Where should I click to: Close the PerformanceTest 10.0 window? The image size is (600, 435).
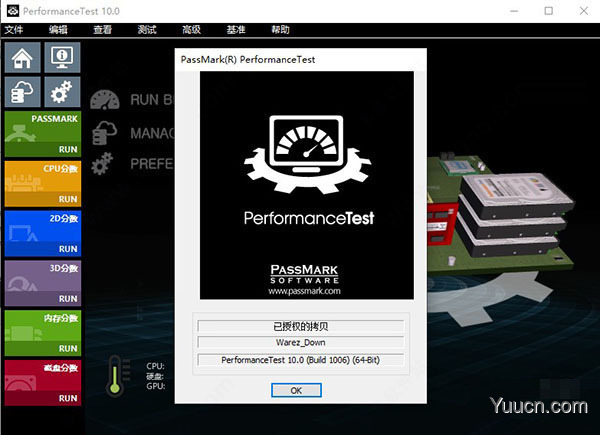click(584, 11)
